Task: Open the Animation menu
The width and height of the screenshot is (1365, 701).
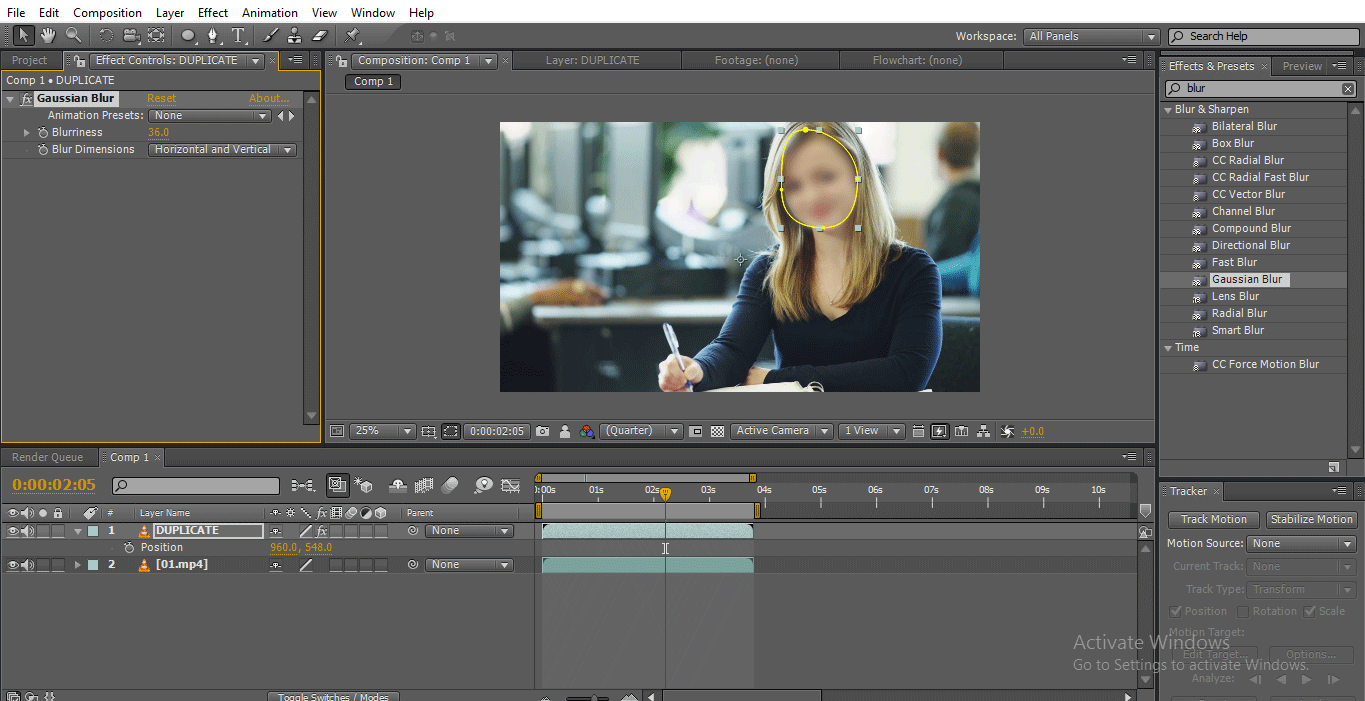Action: 269,12
